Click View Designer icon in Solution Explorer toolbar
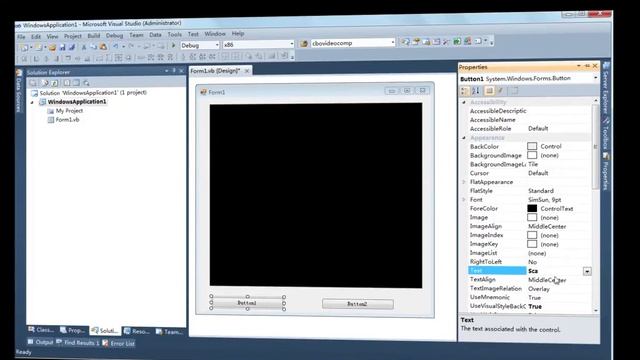640x360 pixels. click(76, 83)
